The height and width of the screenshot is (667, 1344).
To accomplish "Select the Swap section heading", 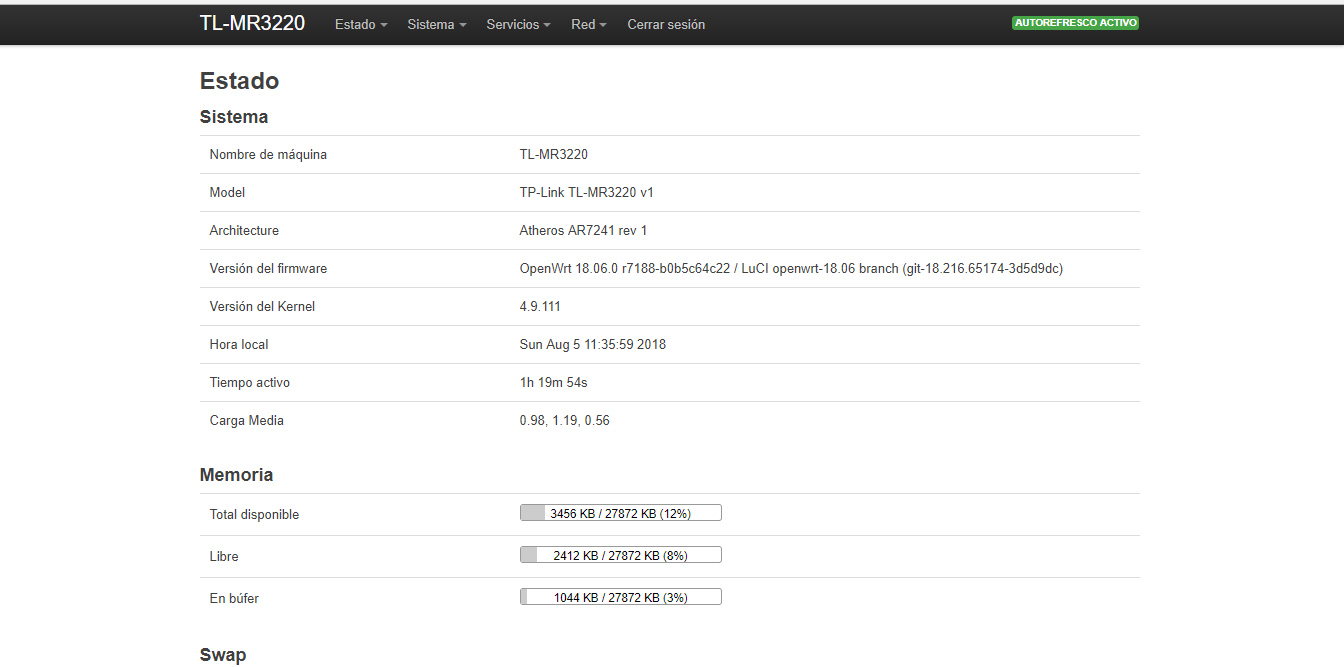I will [x=223, y=655].
